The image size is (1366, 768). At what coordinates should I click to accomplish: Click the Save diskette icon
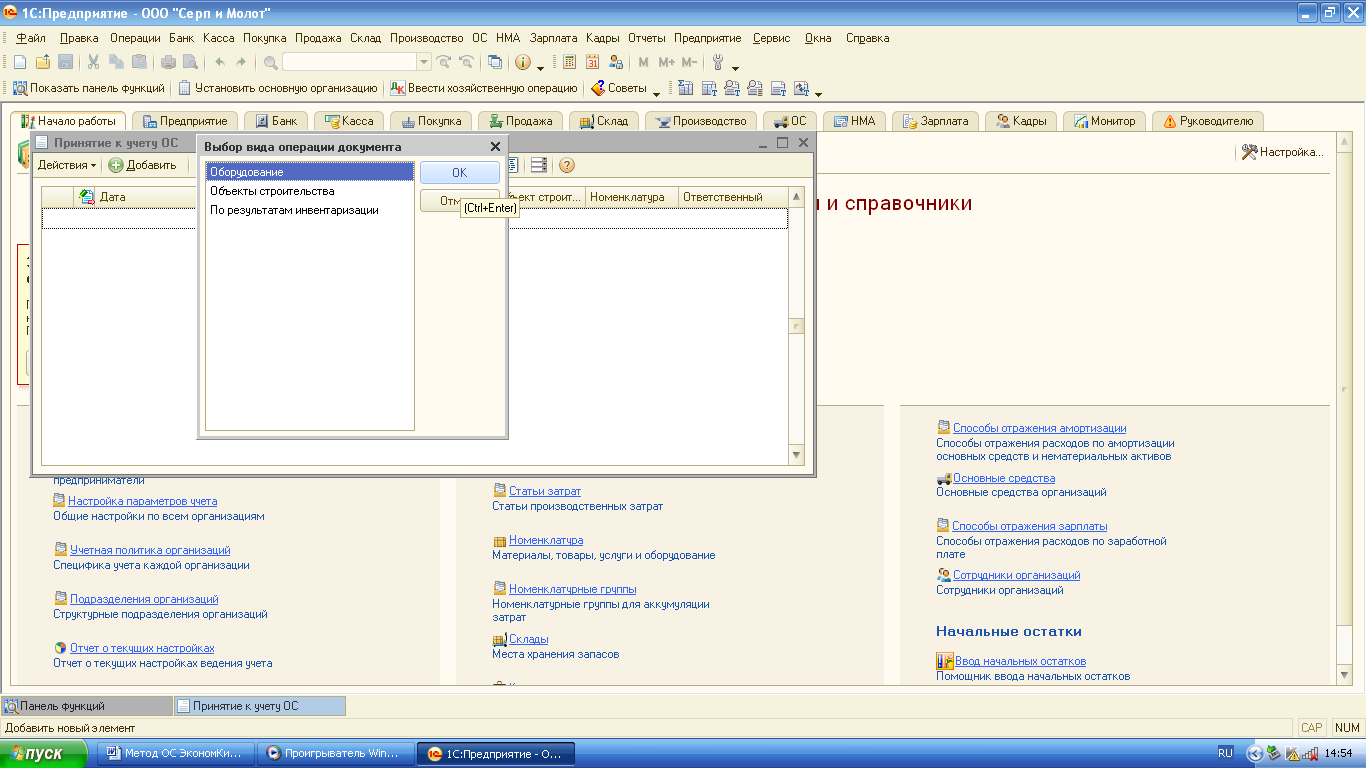(65, 62)
